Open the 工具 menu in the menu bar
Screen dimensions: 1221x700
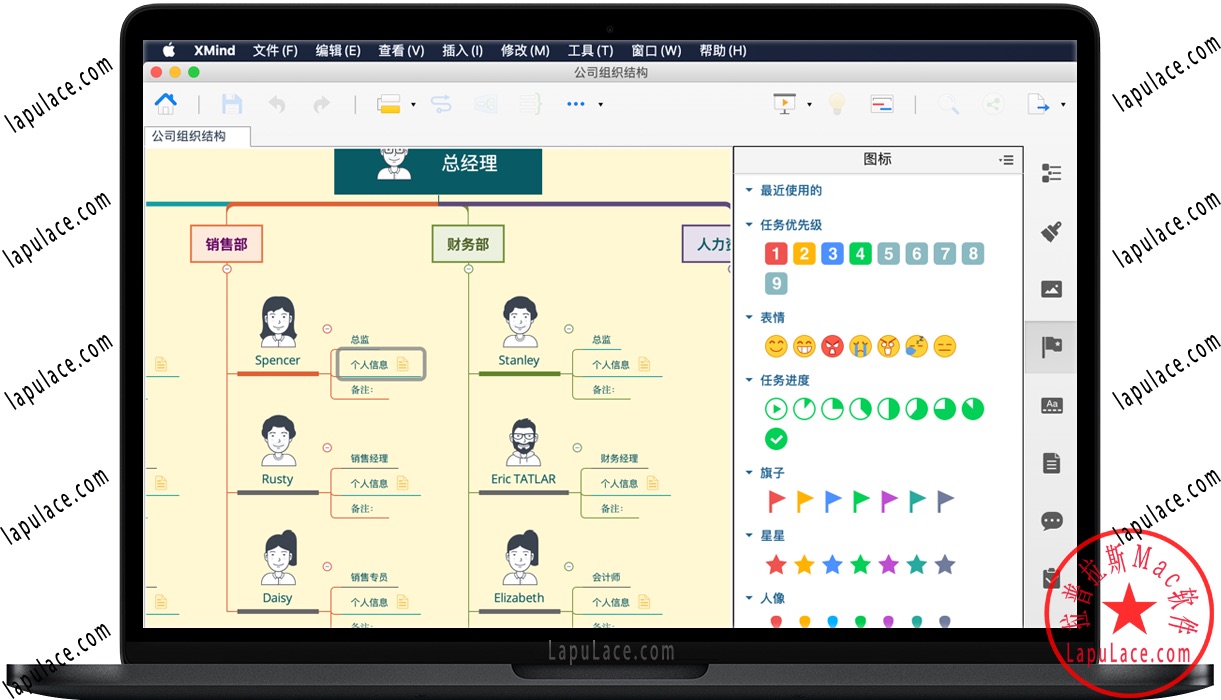tap(590, 50)
